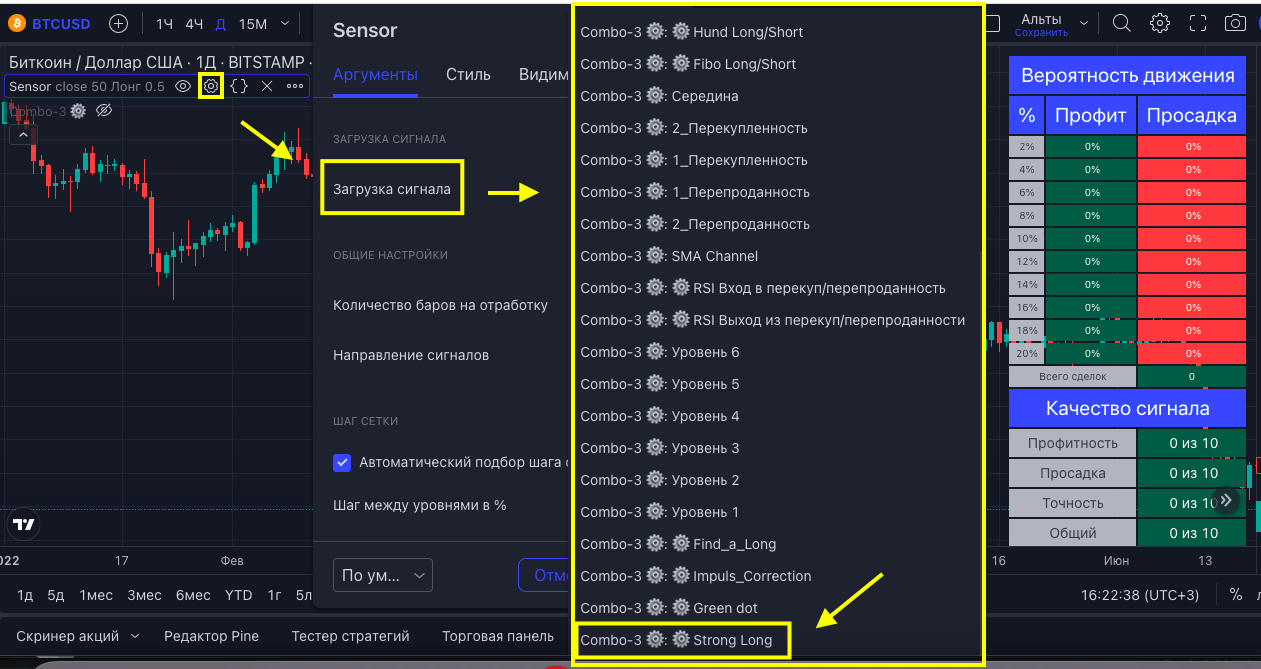This screenshot has width=1261, height=669.
Task: Open Sensor source code braces icon
Action: [x=239, y=86]
